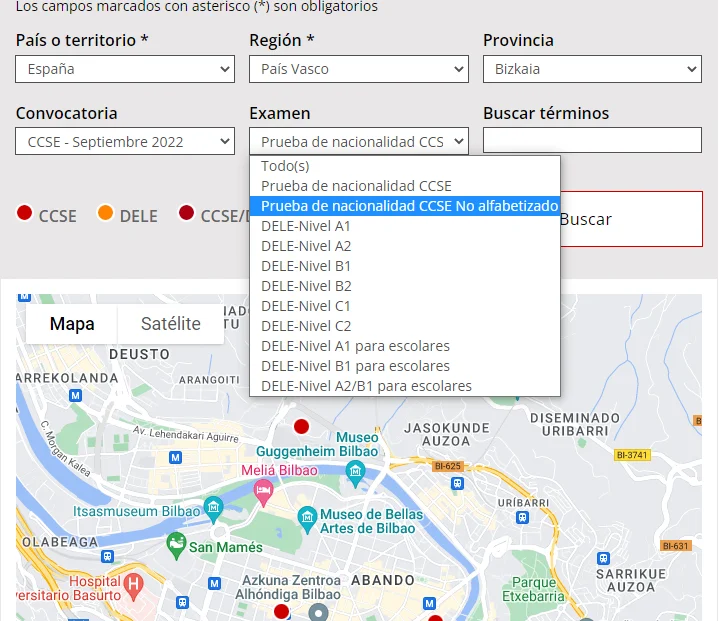
Task: Pick DELE-Nivel A1 option
Action: click(x=404, y=226)
